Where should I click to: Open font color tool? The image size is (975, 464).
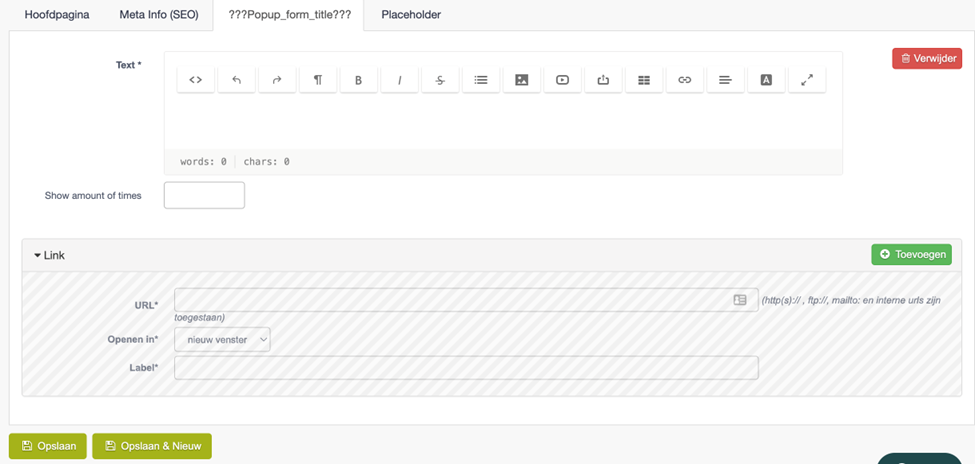coord(766,80)
